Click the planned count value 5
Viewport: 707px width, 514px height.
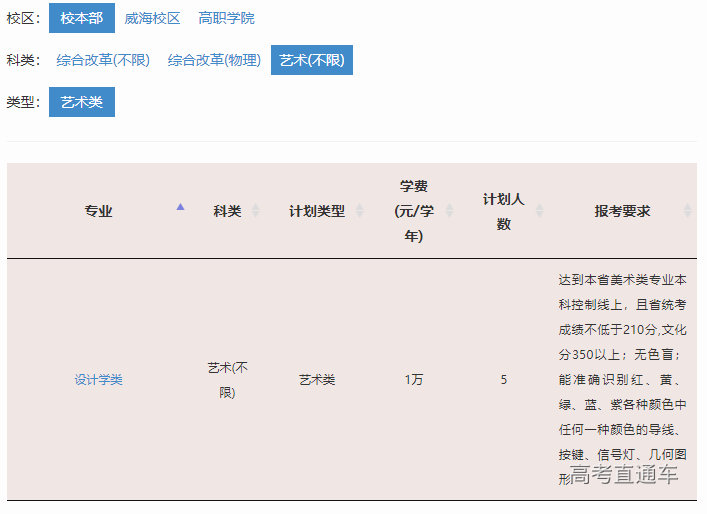coord(504,380)
